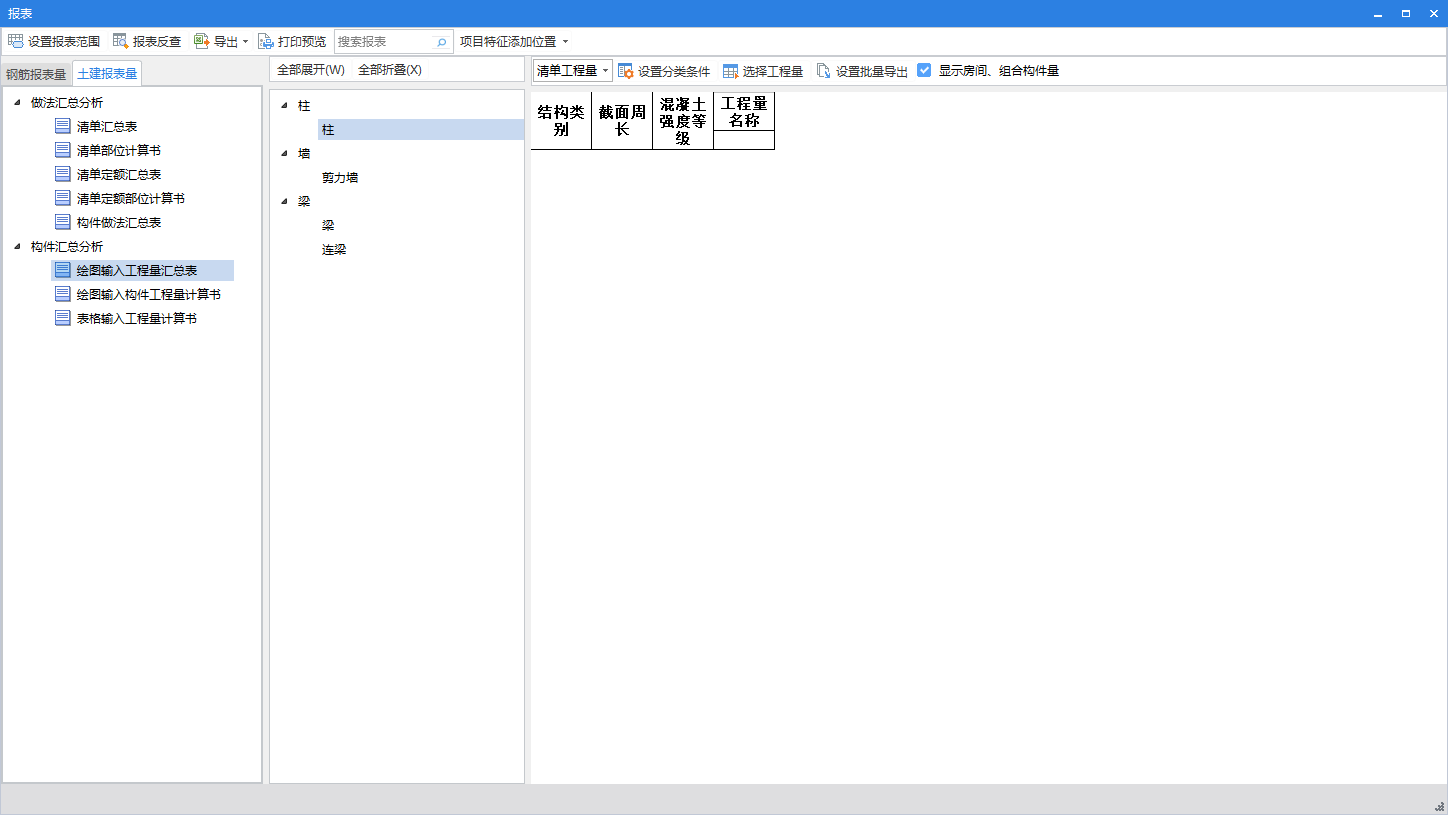The image size is (1448, 815).
Task: Click report icon beside 清单汇总表
Action: coord(63,126)
